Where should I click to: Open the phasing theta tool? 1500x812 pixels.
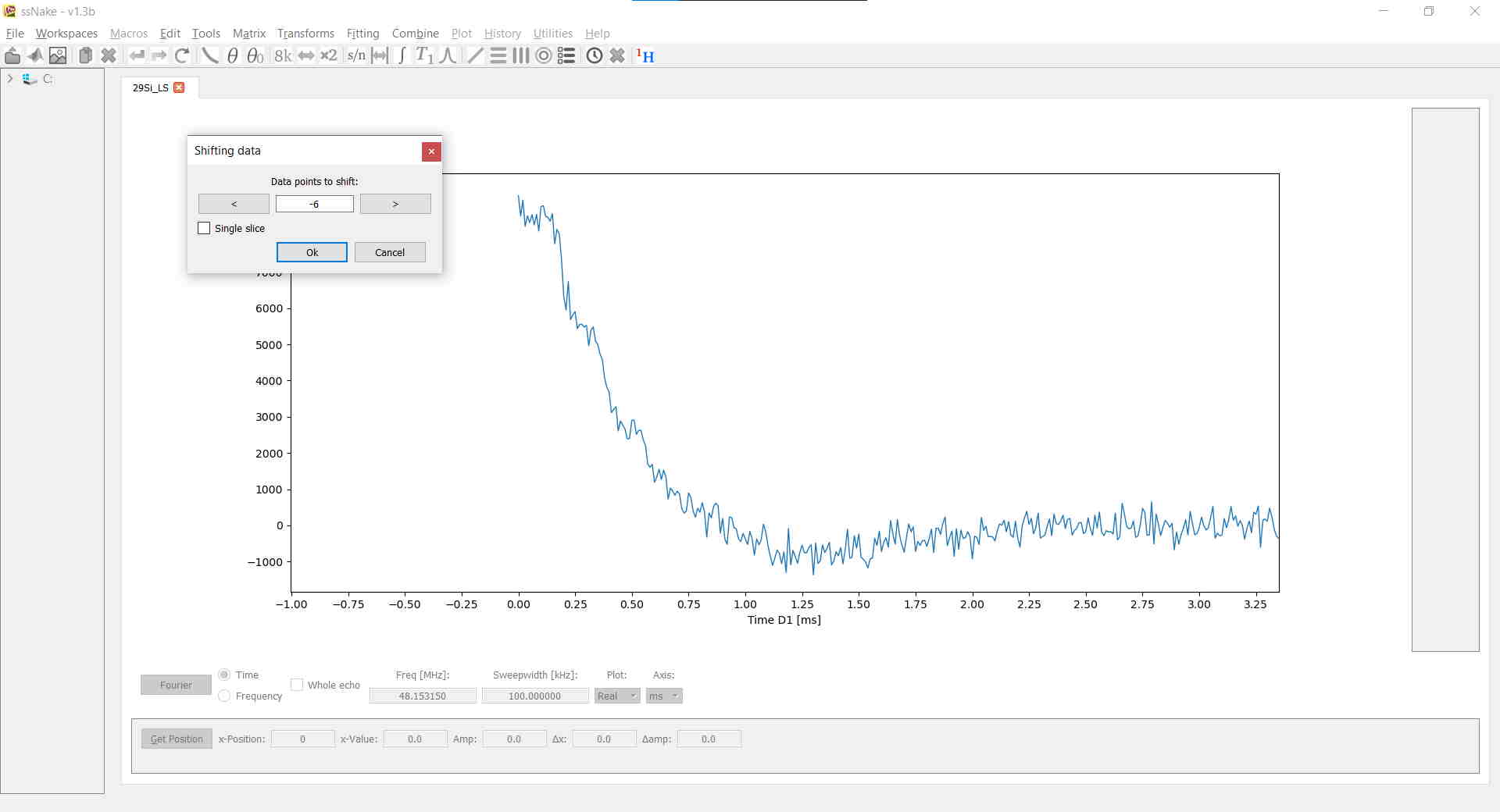232,55
